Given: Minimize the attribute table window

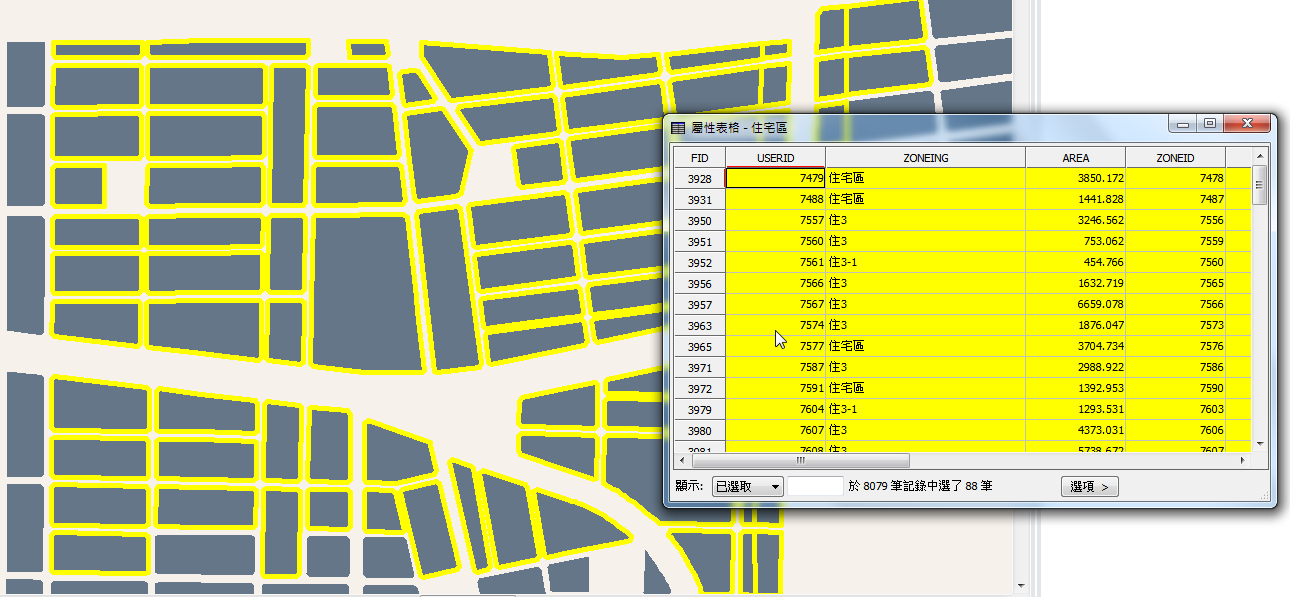Looking at the screenshot, I should pos(1183,124).
